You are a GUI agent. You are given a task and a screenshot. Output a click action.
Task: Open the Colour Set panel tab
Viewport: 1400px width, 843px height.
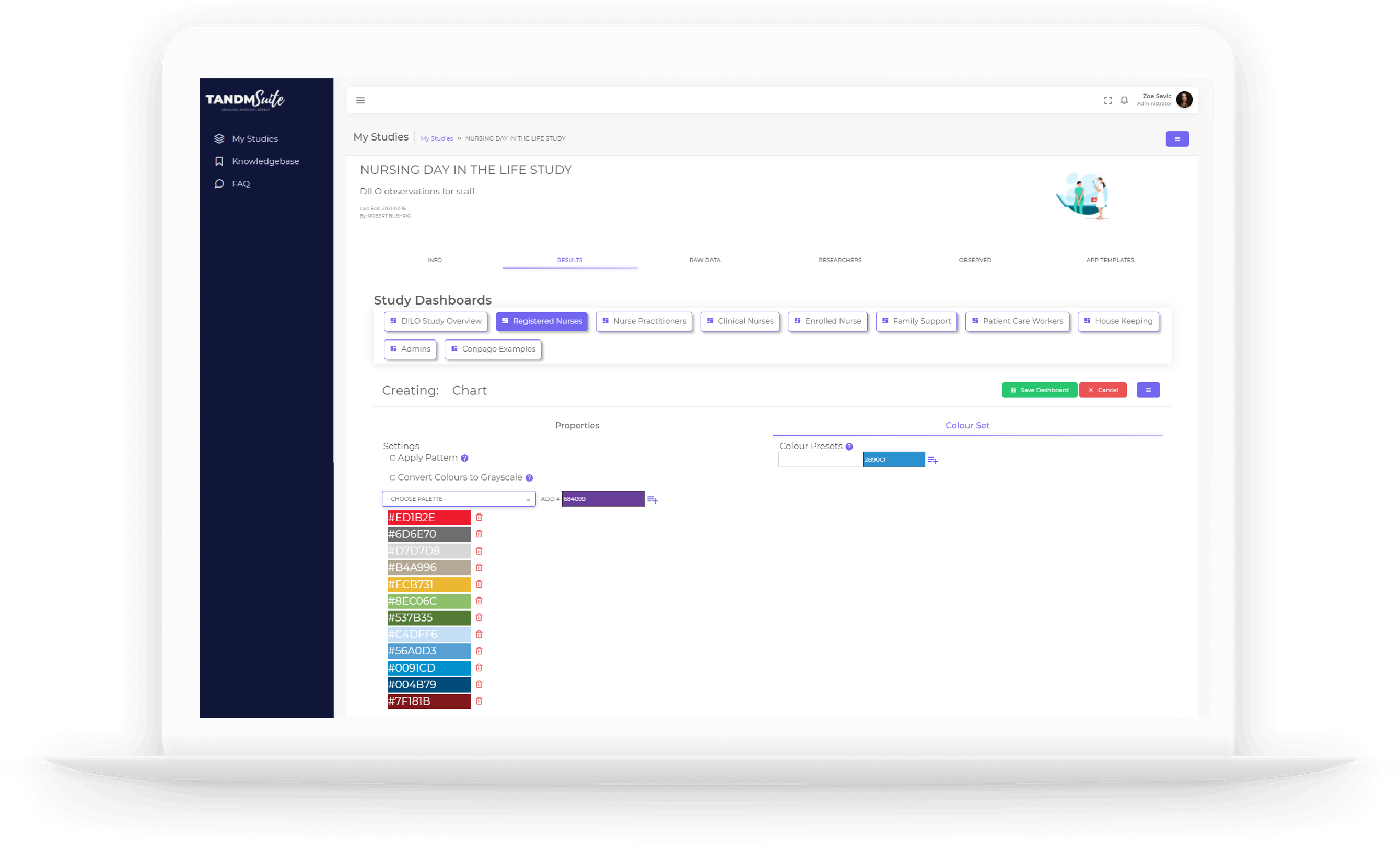tap(967, 426)
